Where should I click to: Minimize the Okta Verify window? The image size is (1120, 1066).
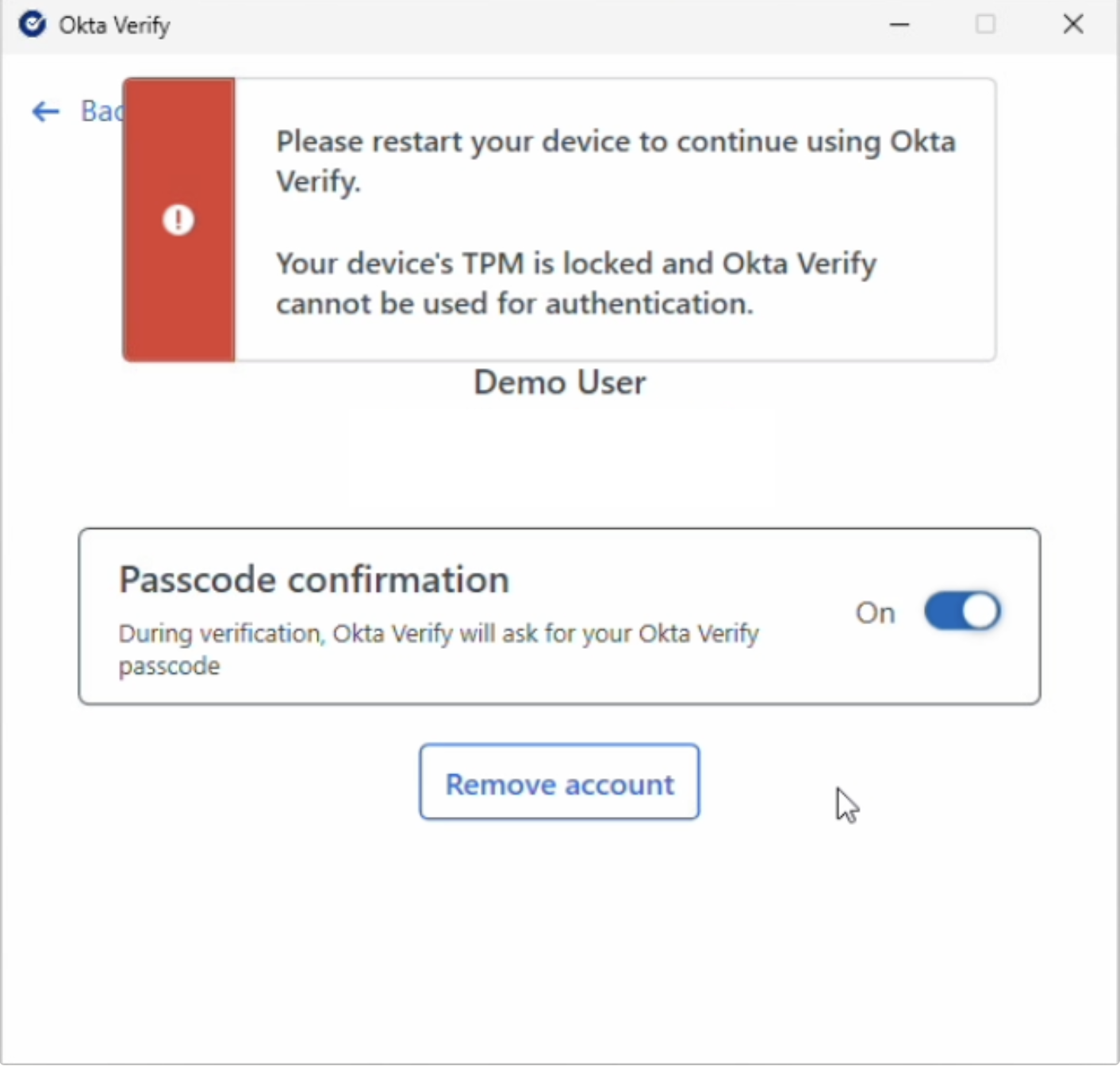click(899, 25)
